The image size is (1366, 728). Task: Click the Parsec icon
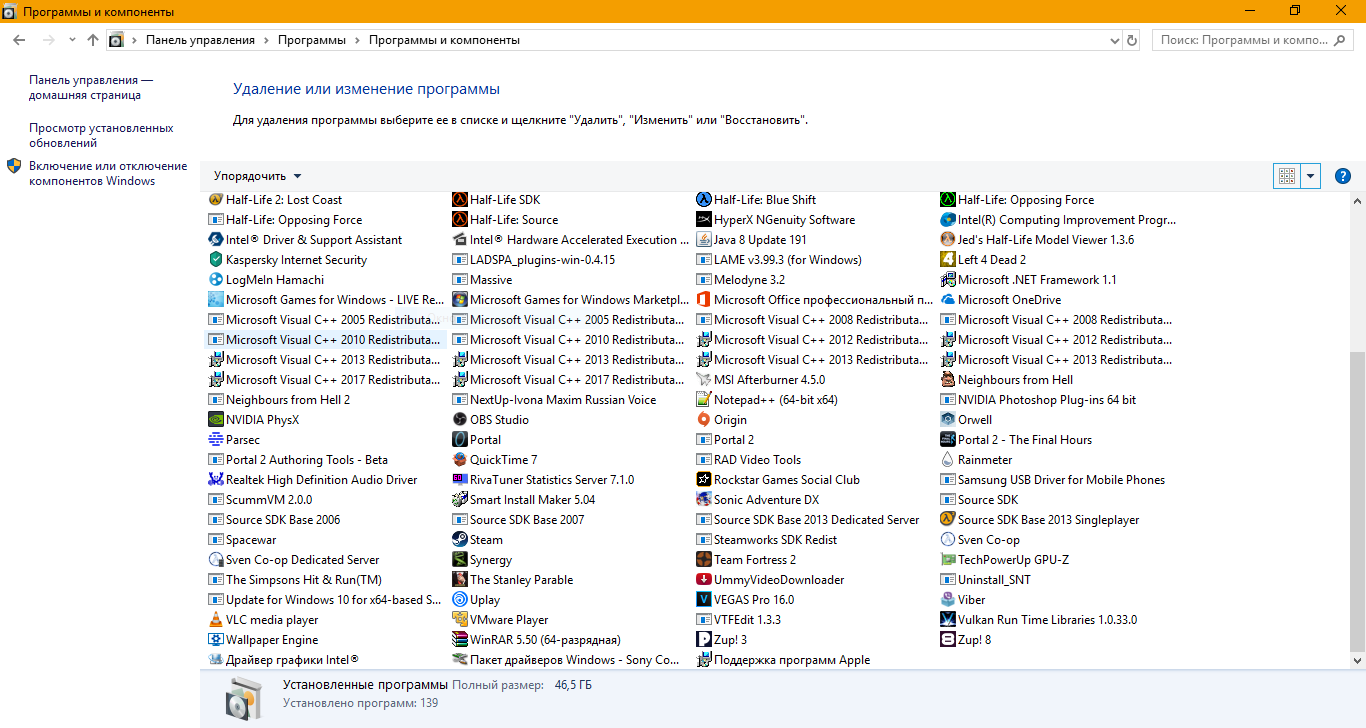pyautogui.click(x=215, y=440)
